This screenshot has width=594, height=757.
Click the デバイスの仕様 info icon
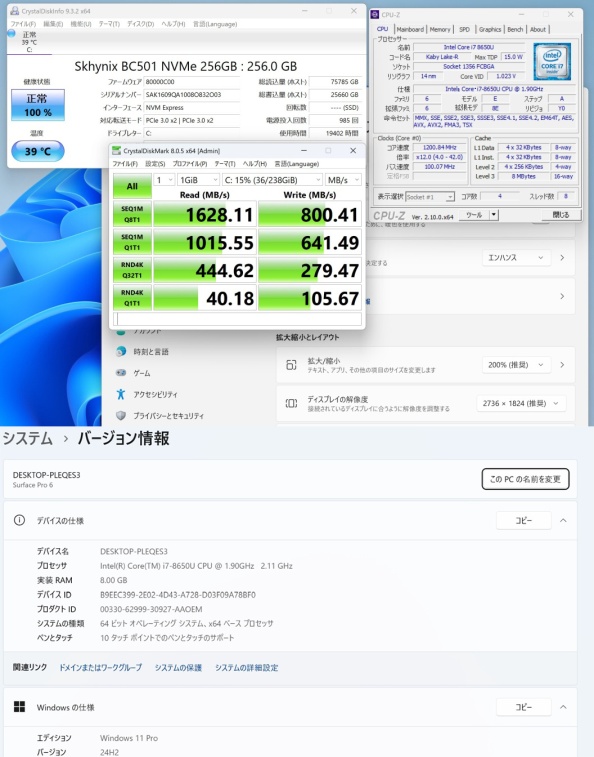pos(19,520)
